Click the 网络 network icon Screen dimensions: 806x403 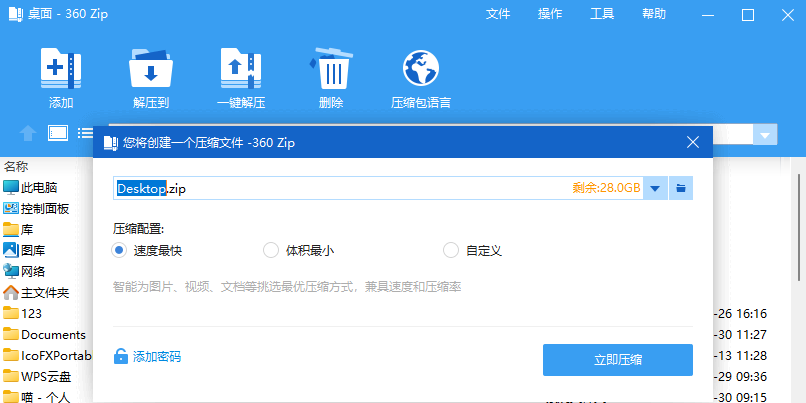[x=10, y=271]
